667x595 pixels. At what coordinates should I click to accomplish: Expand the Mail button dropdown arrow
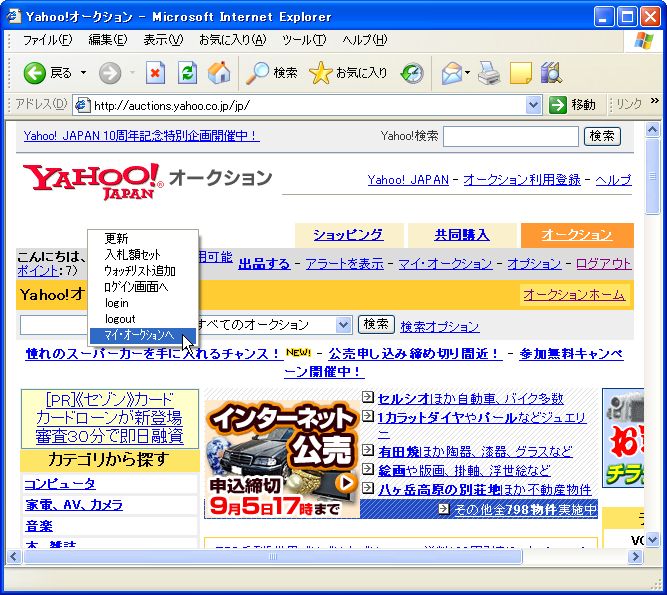coord(467,73)
